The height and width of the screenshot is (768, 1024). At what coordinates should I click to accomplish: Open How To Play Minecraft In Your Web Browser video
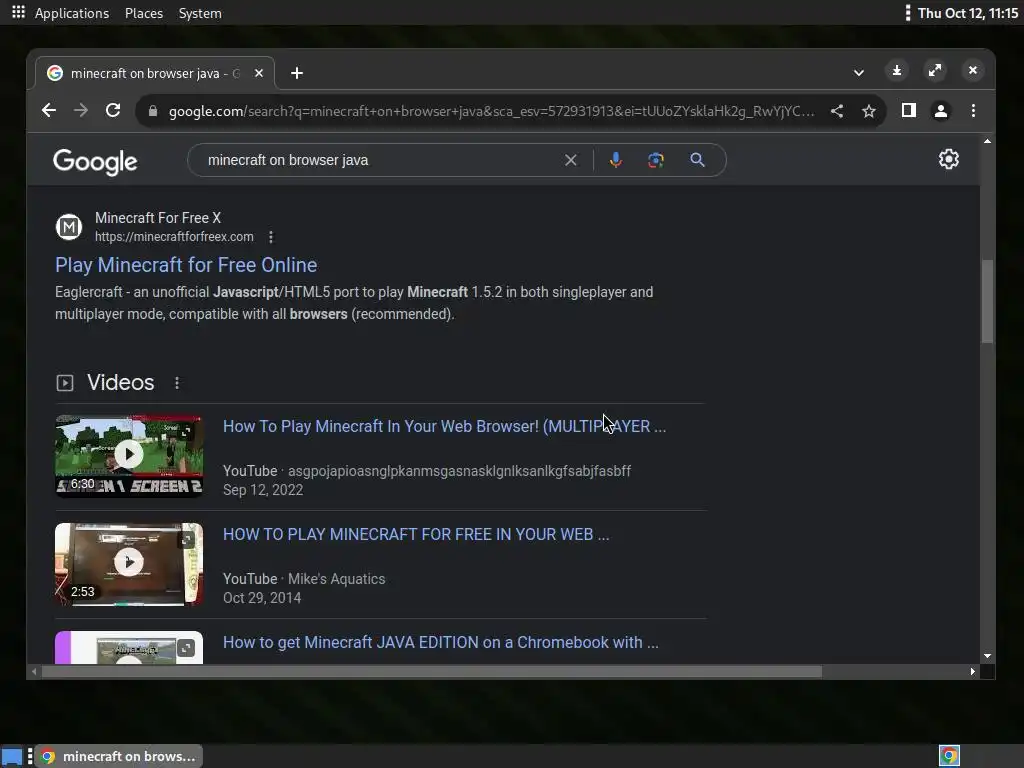[445, 426]
